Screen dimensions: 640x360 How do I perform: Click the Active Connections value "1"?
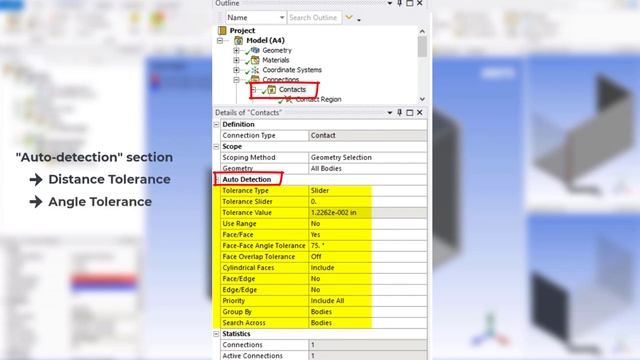(368, 356)
